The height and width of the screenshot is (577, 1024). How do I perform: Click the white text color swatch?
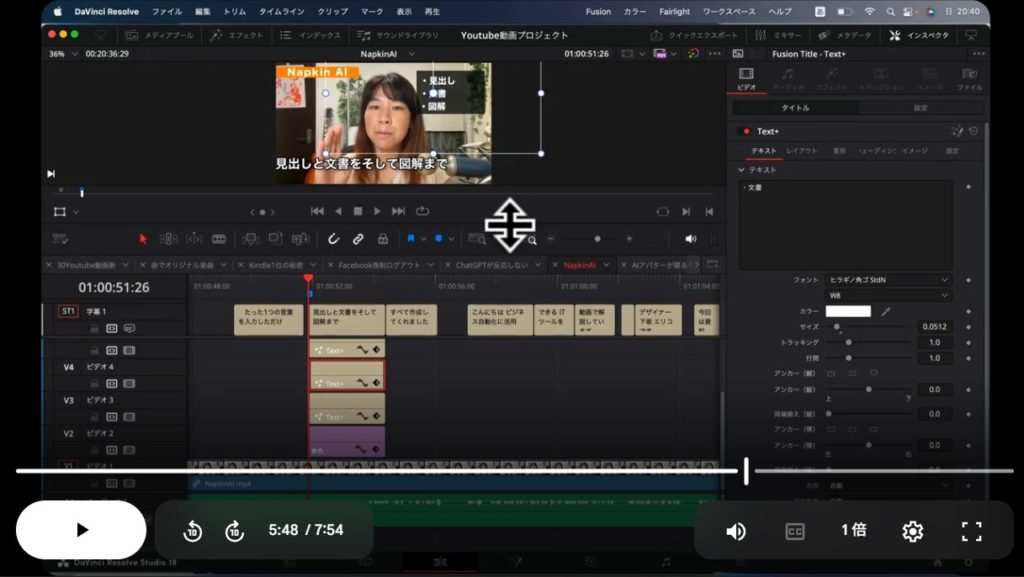coord(848,312)
